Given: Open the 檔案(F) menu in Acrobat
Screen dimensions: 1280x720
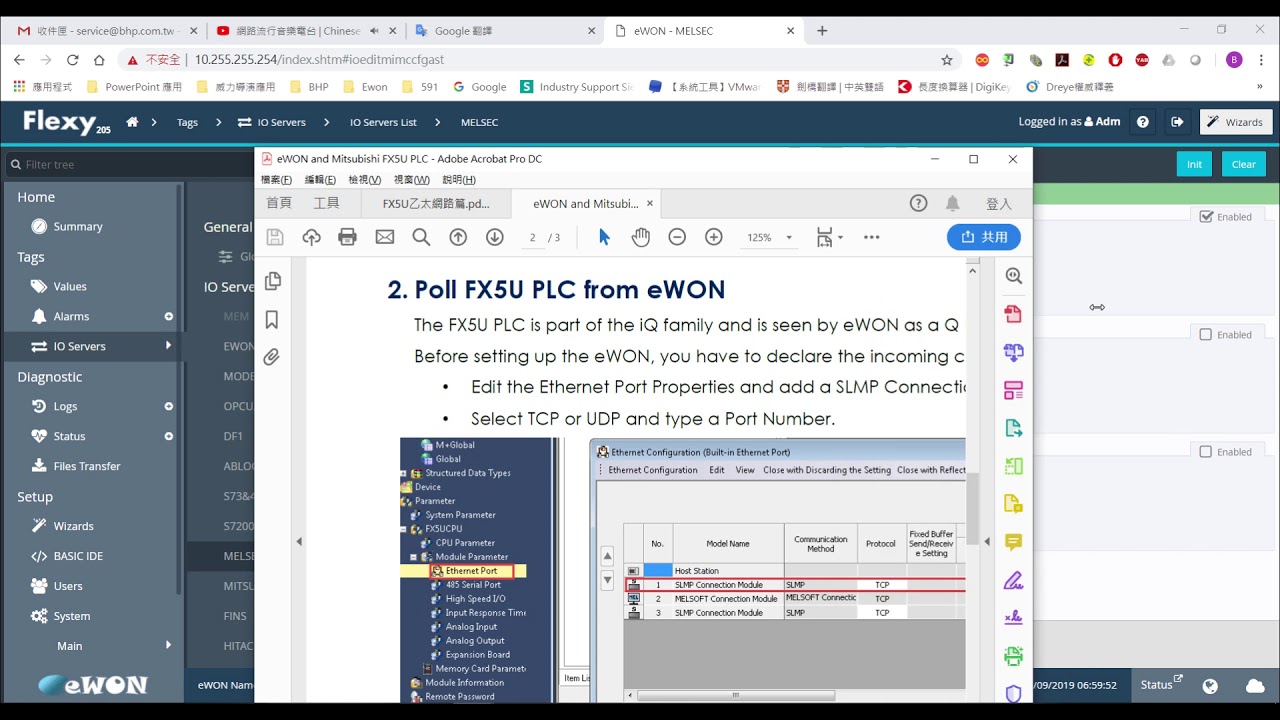Looking at the screenshot, I should [x=276, y=180].
